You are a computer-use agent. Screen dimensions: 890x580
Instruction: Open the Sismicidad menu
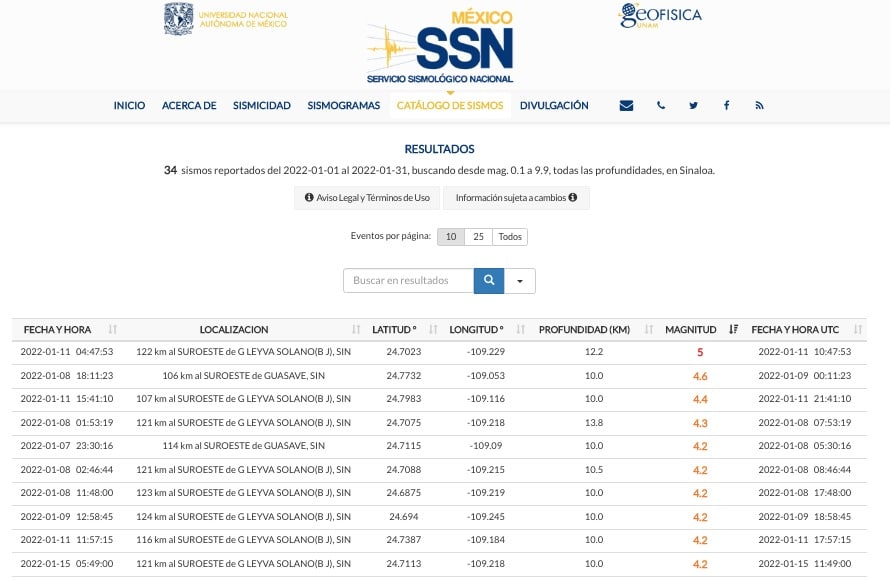tap(262, 106)
